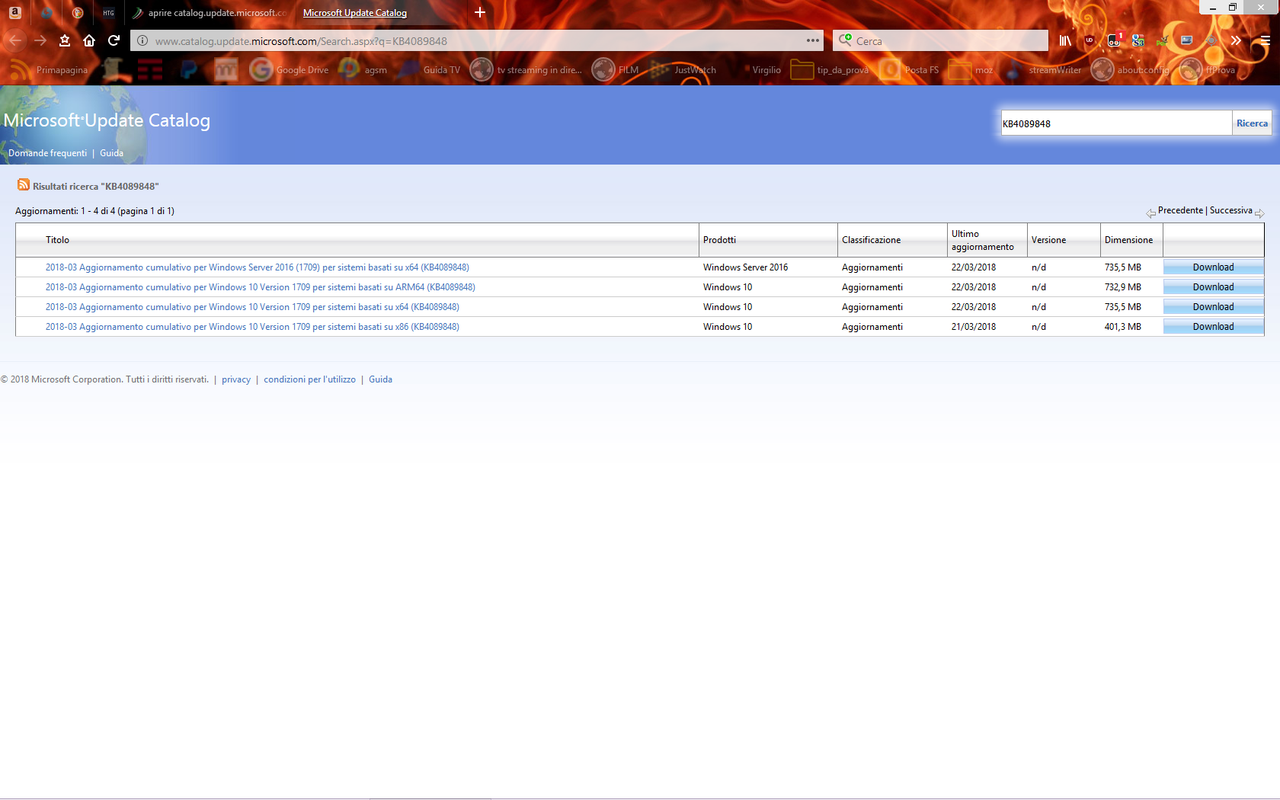
Task: Open the uBlock Origin shield icon
Action: coord(1090,41)
